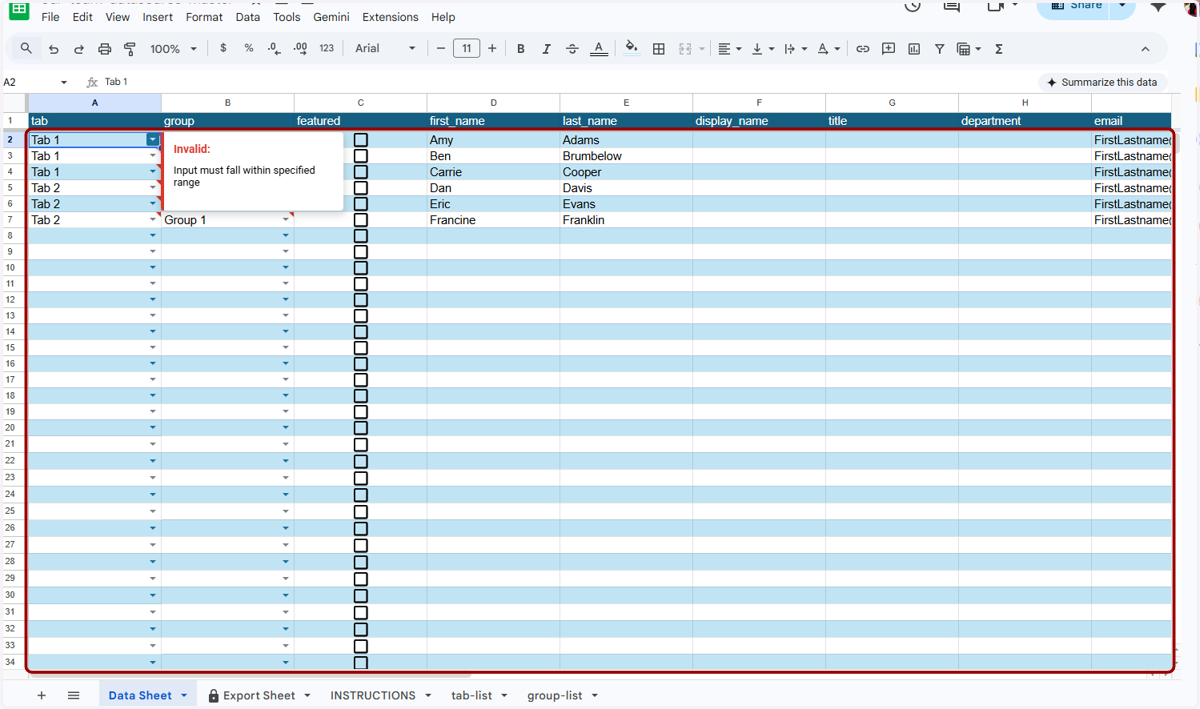Viewport: 1200px width, 709px height.
Task: Format as currency with dollar icon
Action: (x=223, y=48)
